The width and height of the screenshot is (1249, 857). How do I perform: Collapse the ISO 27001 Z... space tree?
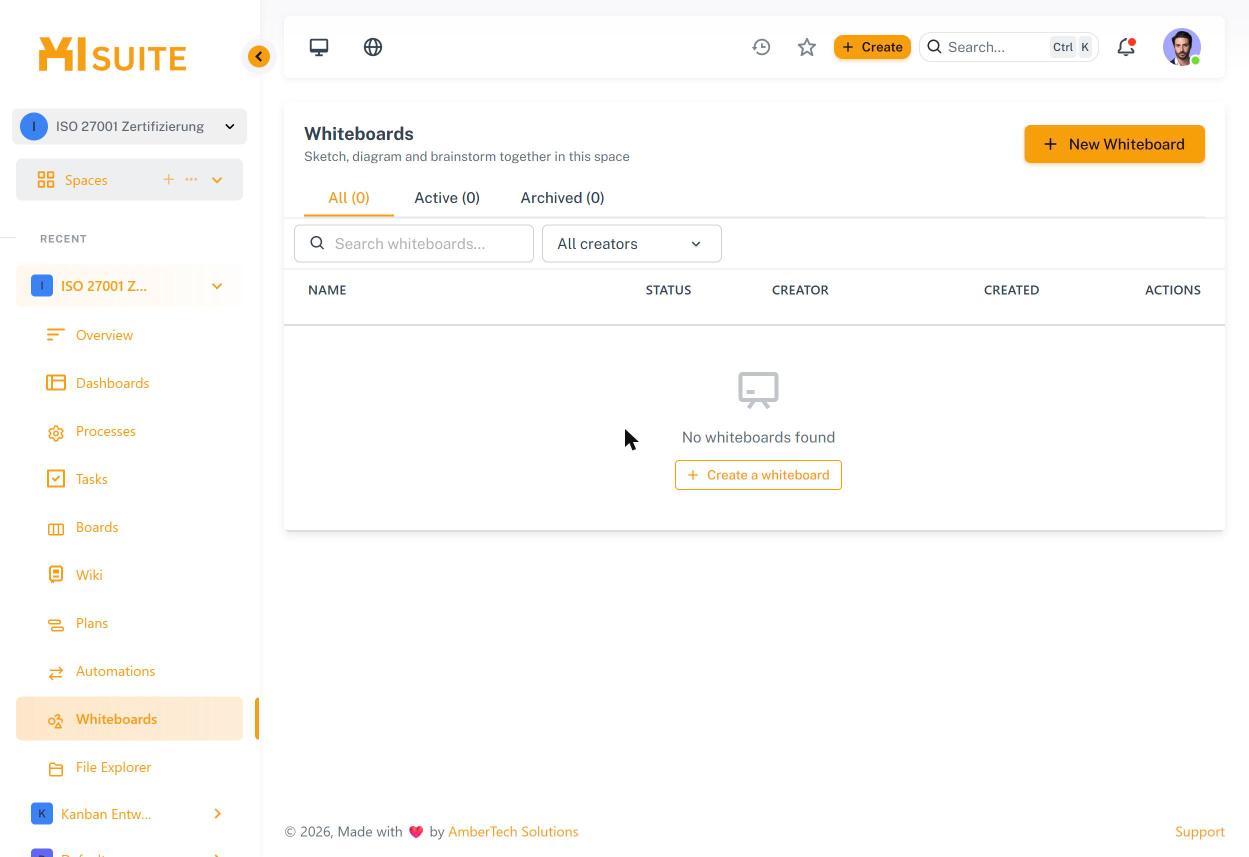[217, 286]
